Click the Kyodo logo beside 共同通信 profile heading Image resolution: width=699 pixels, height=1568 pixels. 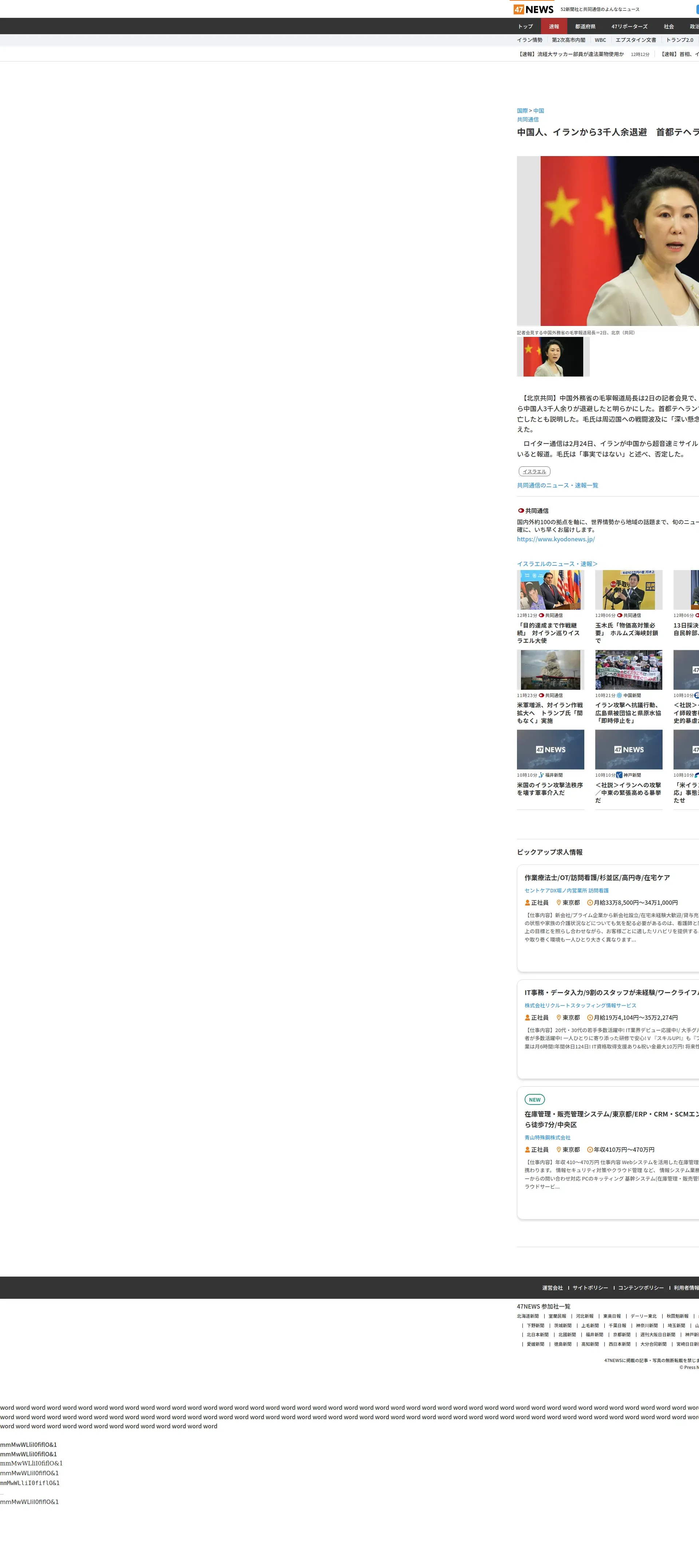click(521, 511)
